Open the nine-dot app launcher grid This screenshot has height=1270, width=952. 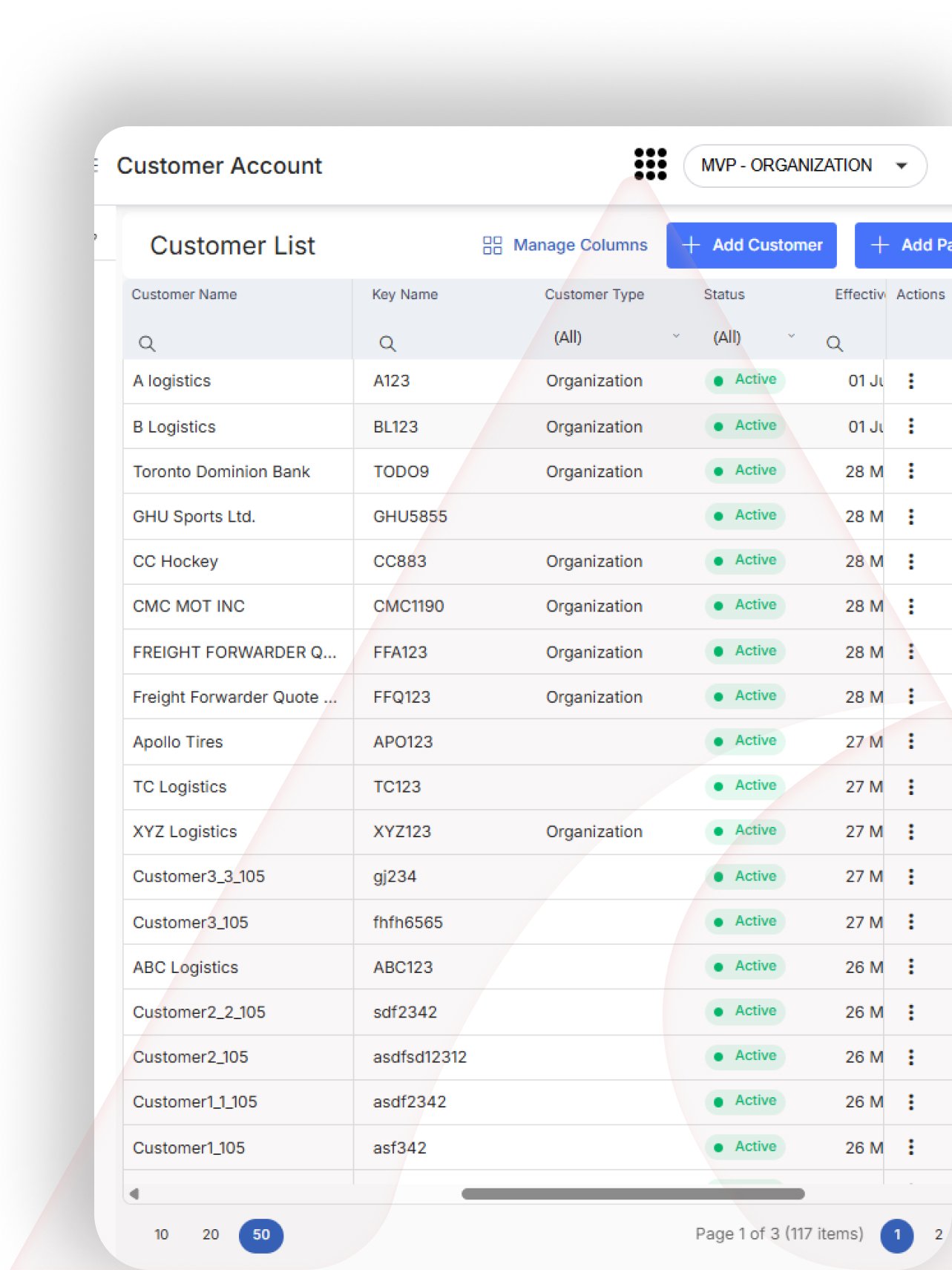(x=650, y=164)
